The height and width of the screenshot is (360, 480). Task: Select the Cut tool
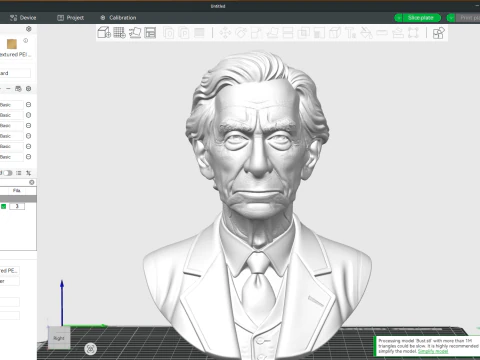(288, 33)
